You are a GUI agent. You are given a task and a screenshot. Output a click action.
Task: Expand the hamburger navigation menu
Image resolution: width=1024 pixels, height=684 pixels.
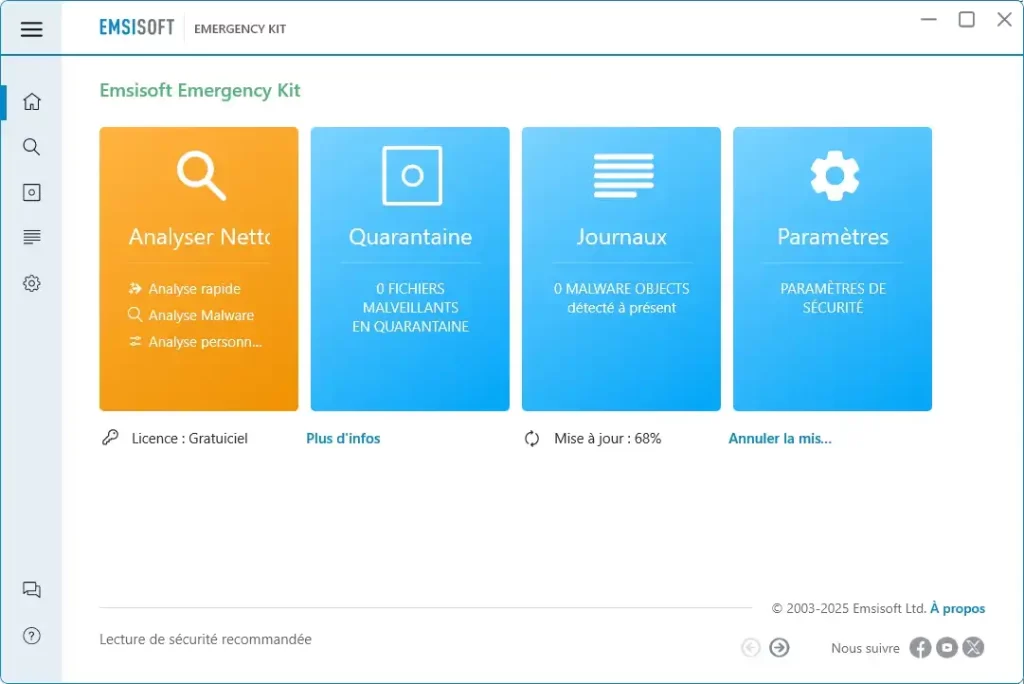(x=32, y=28)
